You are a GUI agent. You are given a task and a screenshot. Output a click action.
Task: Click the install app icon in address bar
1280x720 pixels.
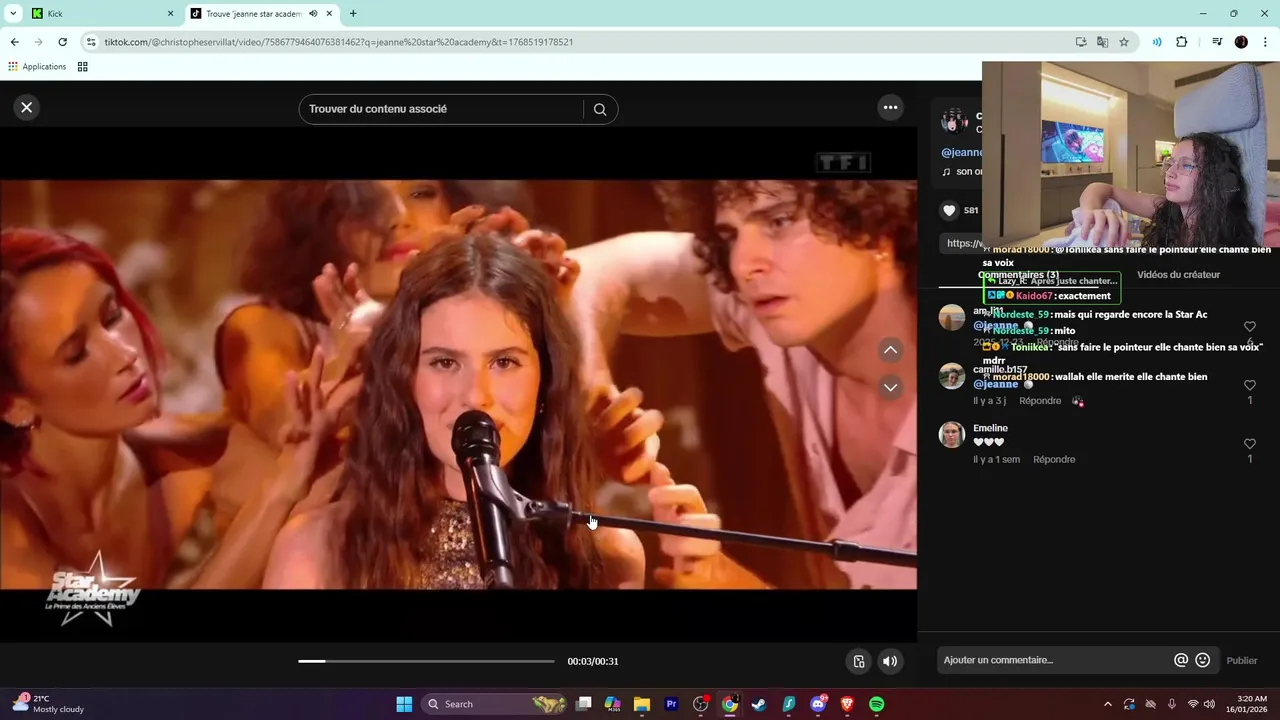[1081, 42]
